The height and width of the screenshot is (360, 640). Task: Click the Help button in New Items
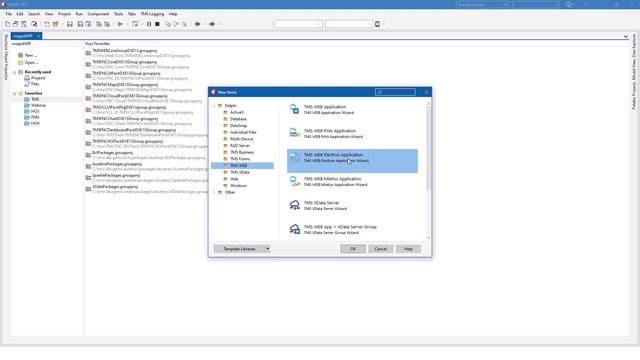(408, 249)
